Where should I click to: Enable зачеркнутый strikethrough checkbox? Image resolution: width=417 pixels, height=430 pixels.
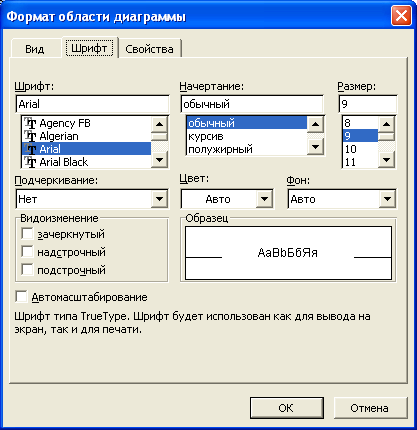click(x=27, y=234)
